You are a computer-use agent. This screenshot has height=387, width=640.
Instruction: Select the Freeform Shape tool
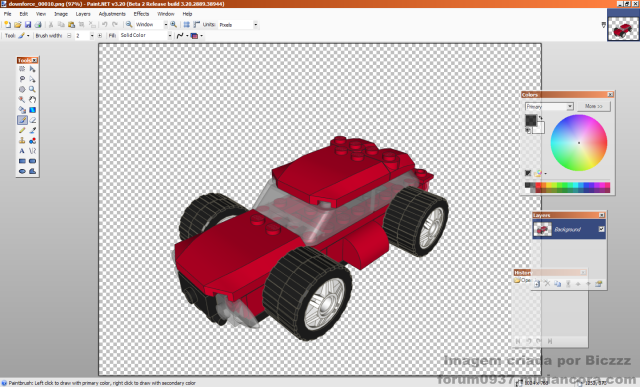click(32, 171)
